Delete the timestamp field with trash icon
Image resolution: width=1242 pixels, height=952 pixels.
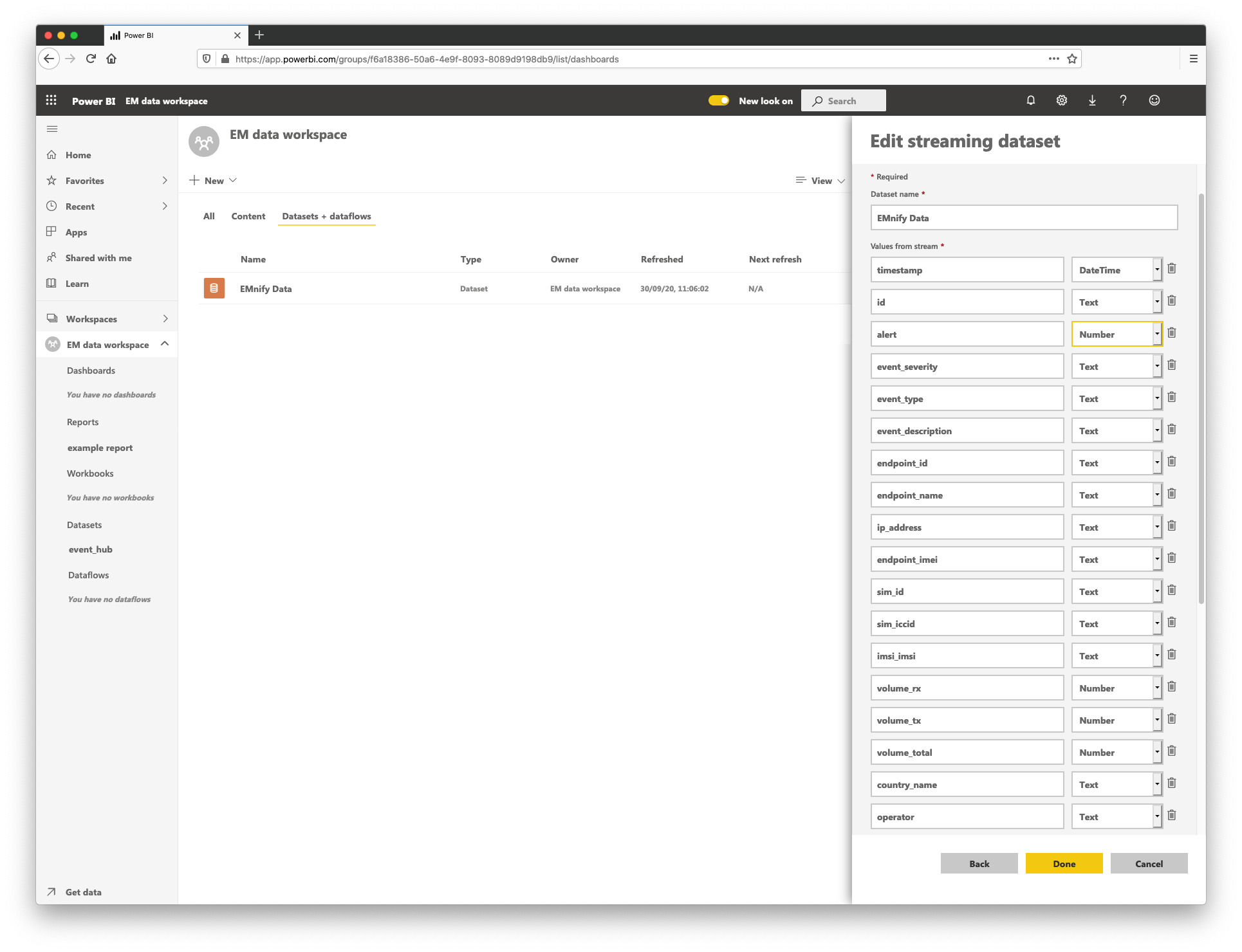pyautogui.click(x=1172, y=269)
